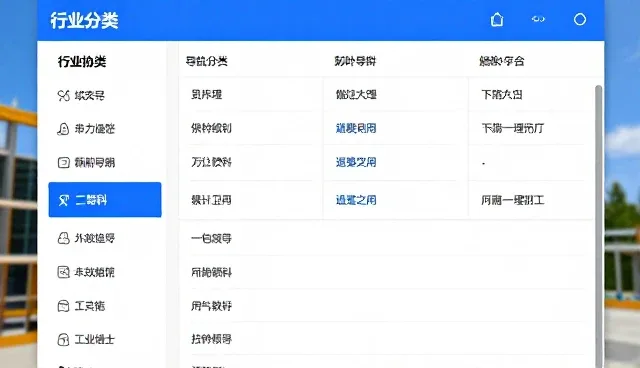
Task: Click the 行业分类 title in the header
Action: (x=84, y=20)
